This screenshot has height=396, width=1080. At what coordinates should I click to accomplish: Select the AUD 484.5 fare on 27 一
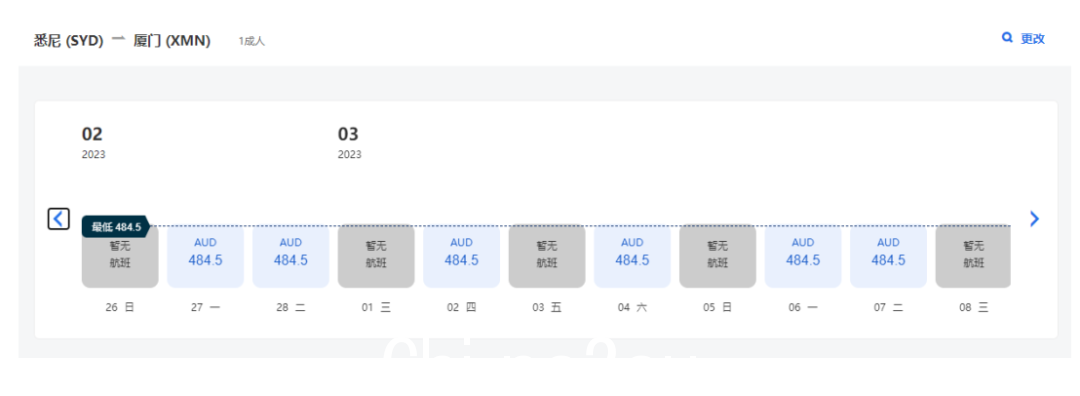pyautogui.click(x=205, y=256)
